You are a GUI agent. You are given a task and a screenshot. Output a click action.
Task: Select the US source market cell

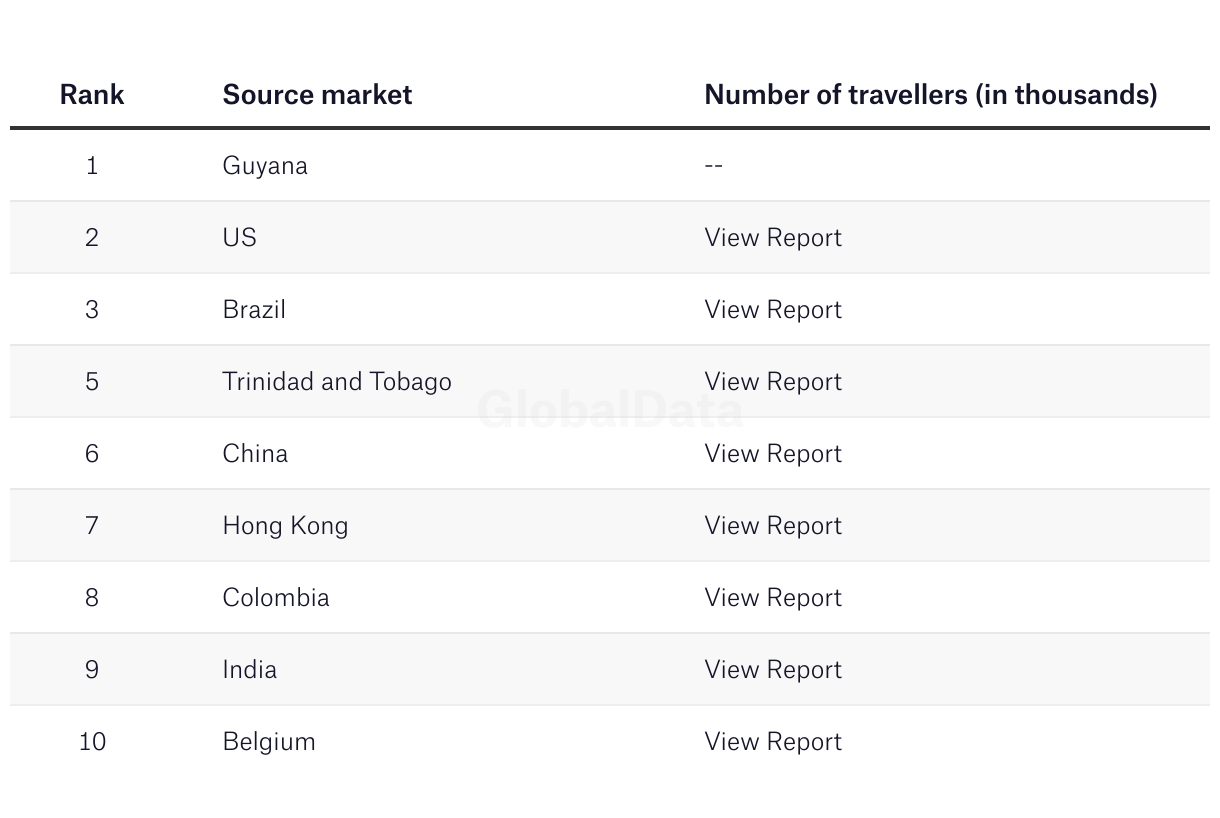[240, 237]
